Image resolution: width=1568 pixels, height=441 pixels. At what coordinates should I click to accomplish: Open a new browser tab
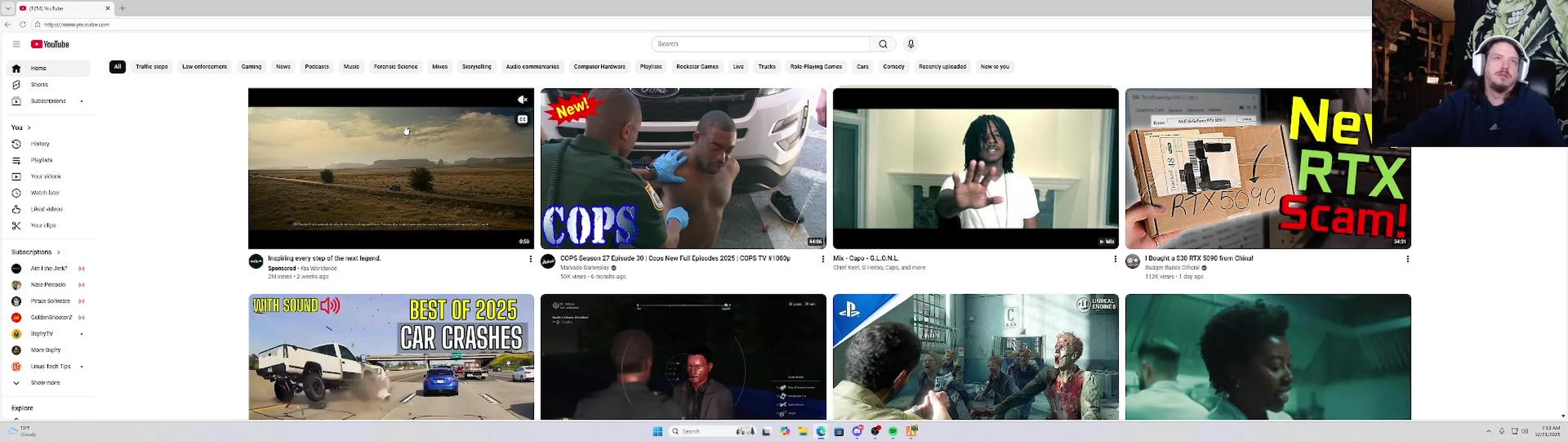click(123, 8)
